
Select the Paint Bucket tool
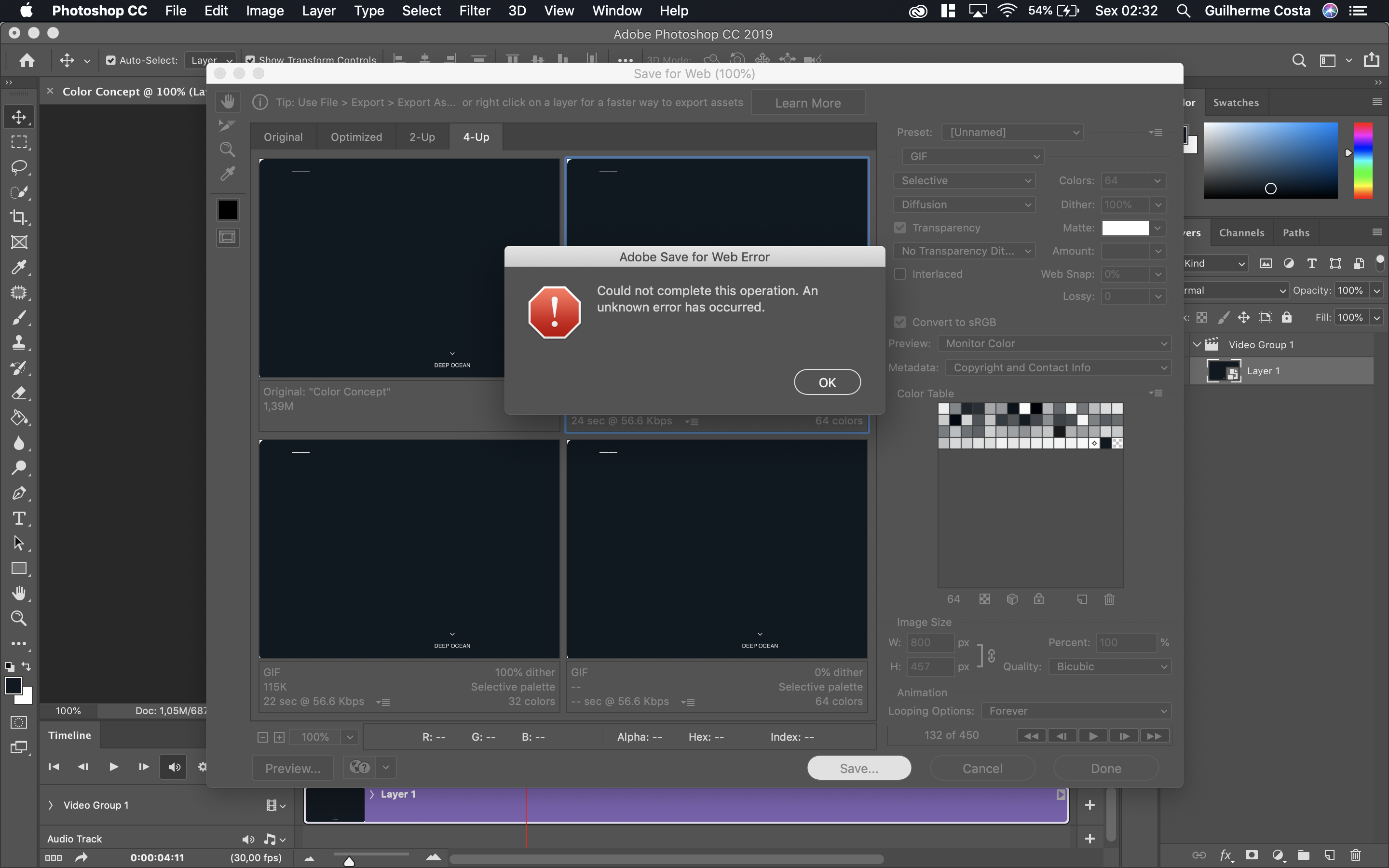click(19, 418)
